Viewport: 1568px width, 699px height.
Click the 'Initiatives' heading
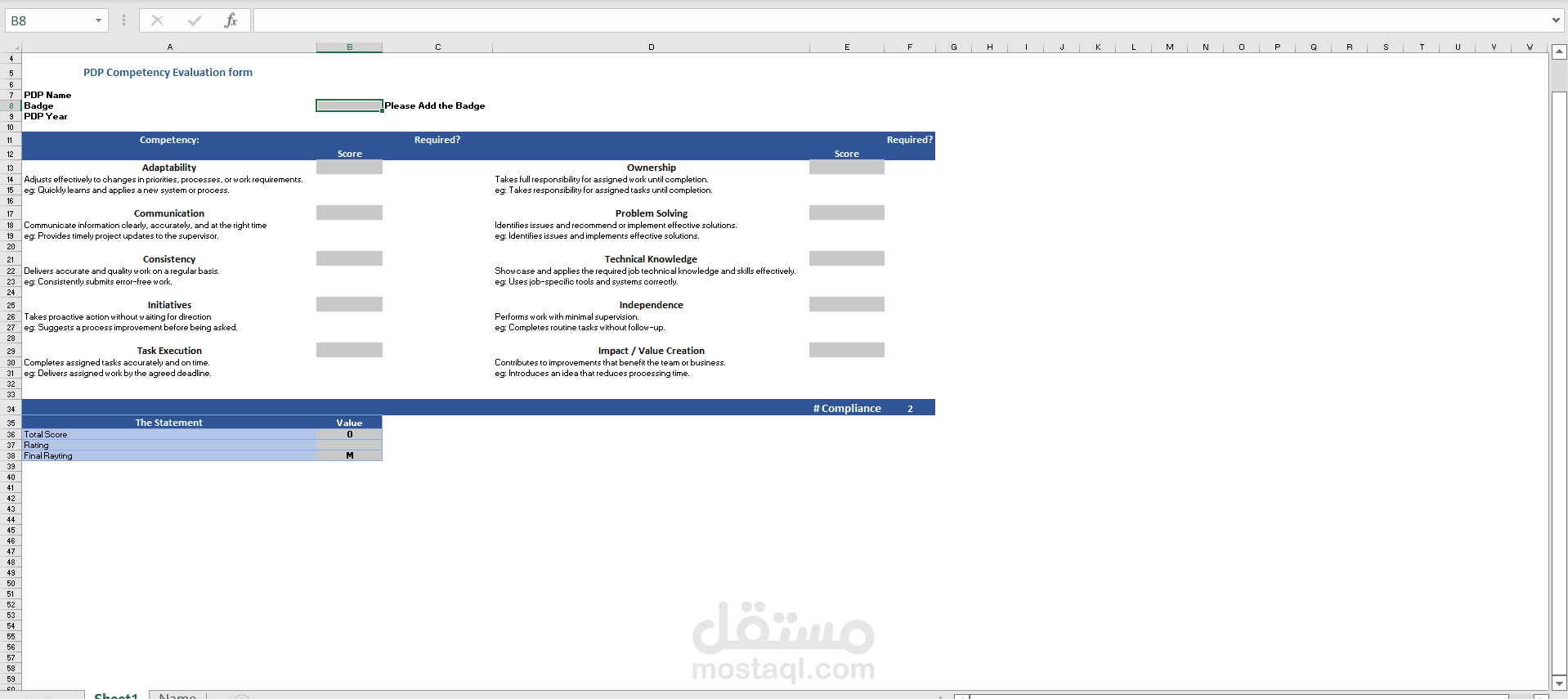coord(169,305)
